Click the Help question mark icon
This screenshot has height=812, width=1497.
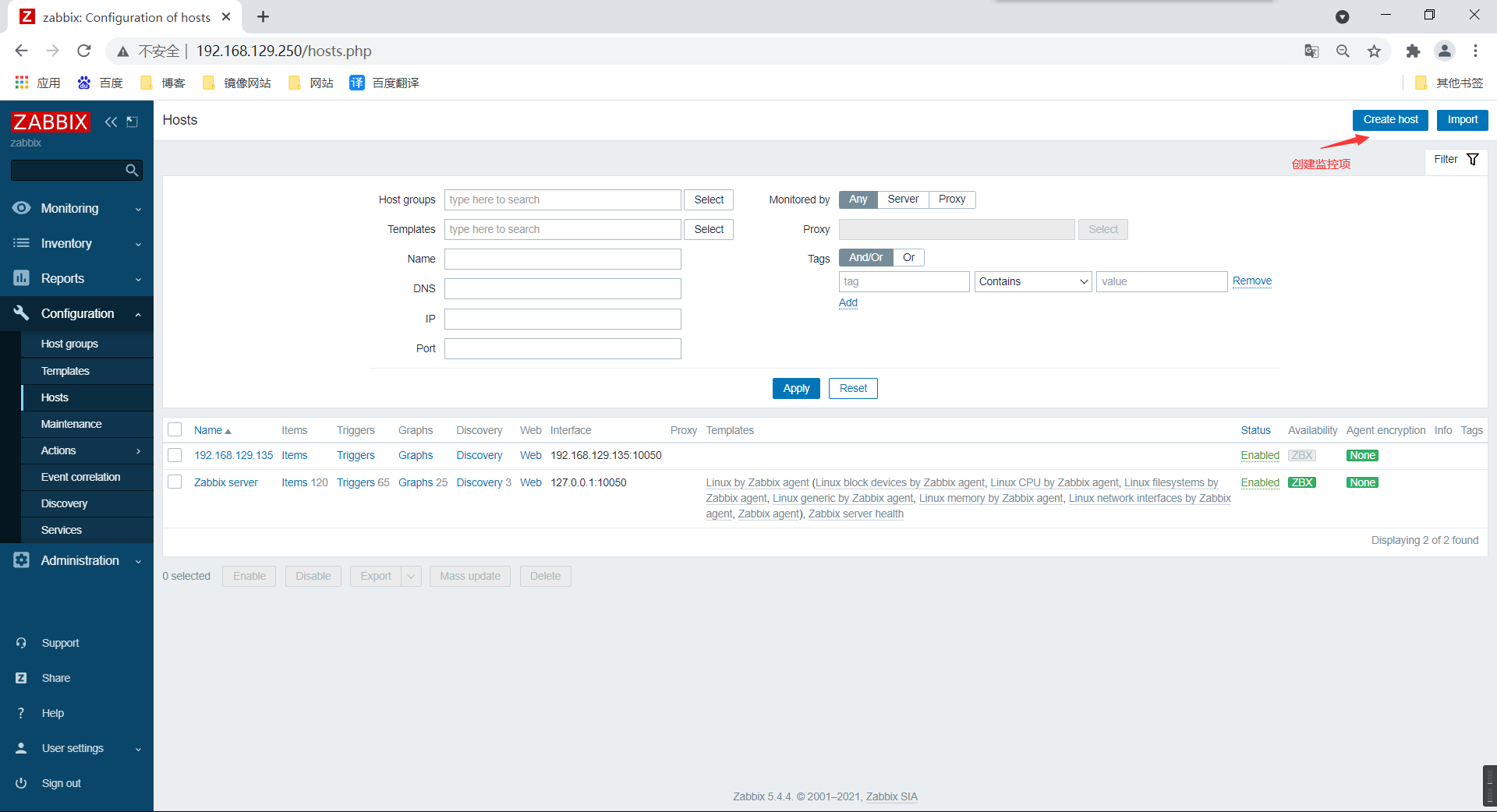point(21,713)
